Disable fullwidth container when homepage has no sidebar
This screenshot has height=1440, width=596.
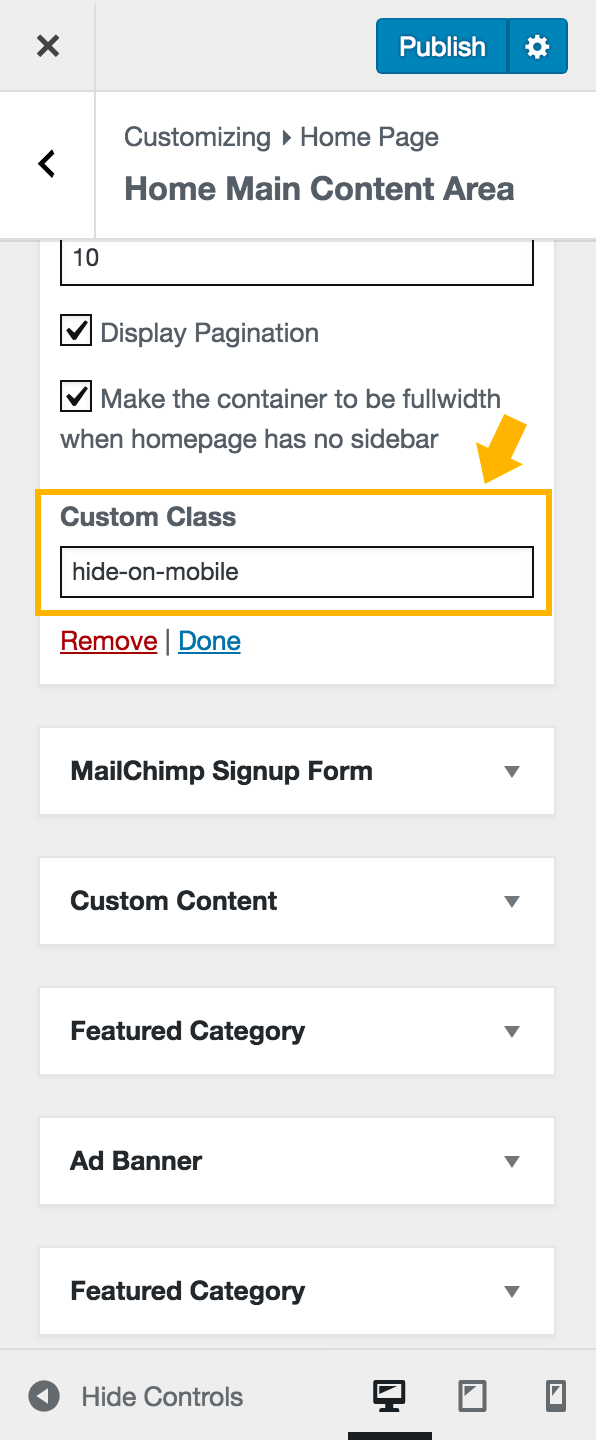click(x=75, y=396)
